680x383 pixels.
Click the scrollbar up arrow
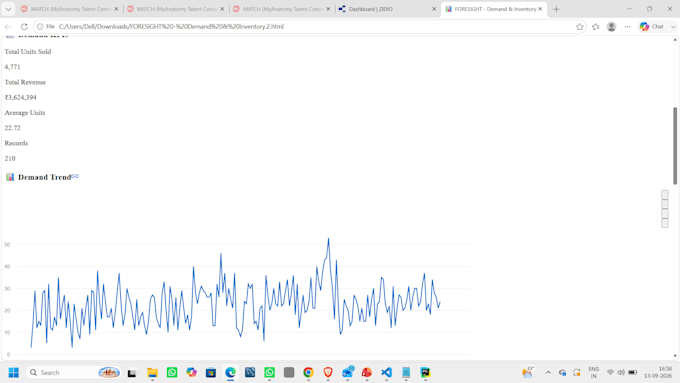click(x=675, y=39)
